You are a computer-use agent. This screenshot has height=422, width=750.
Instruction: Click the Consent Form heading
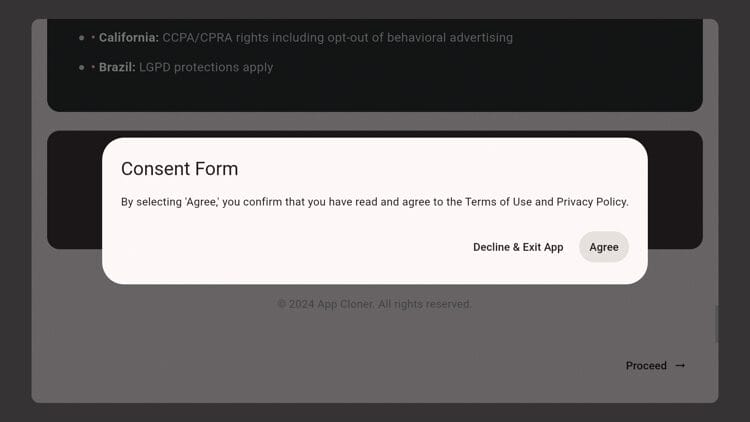click(179, 169)
